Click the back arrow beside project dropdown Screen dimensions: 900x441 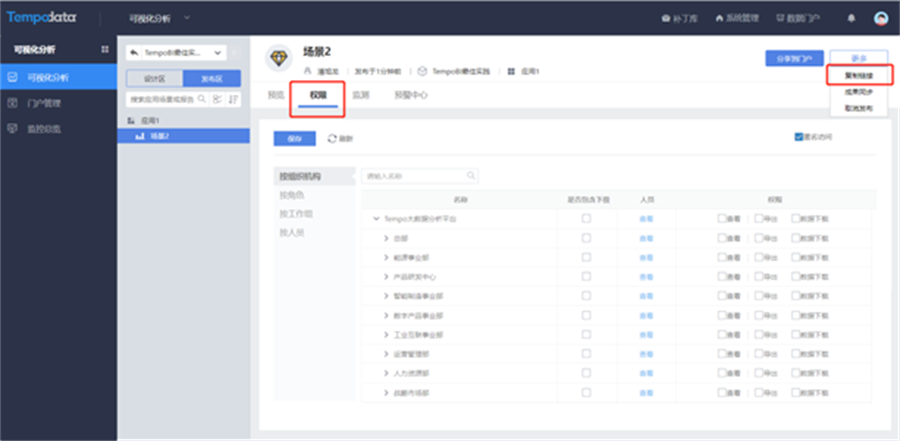pyautogui.click(x=134, y=53)
